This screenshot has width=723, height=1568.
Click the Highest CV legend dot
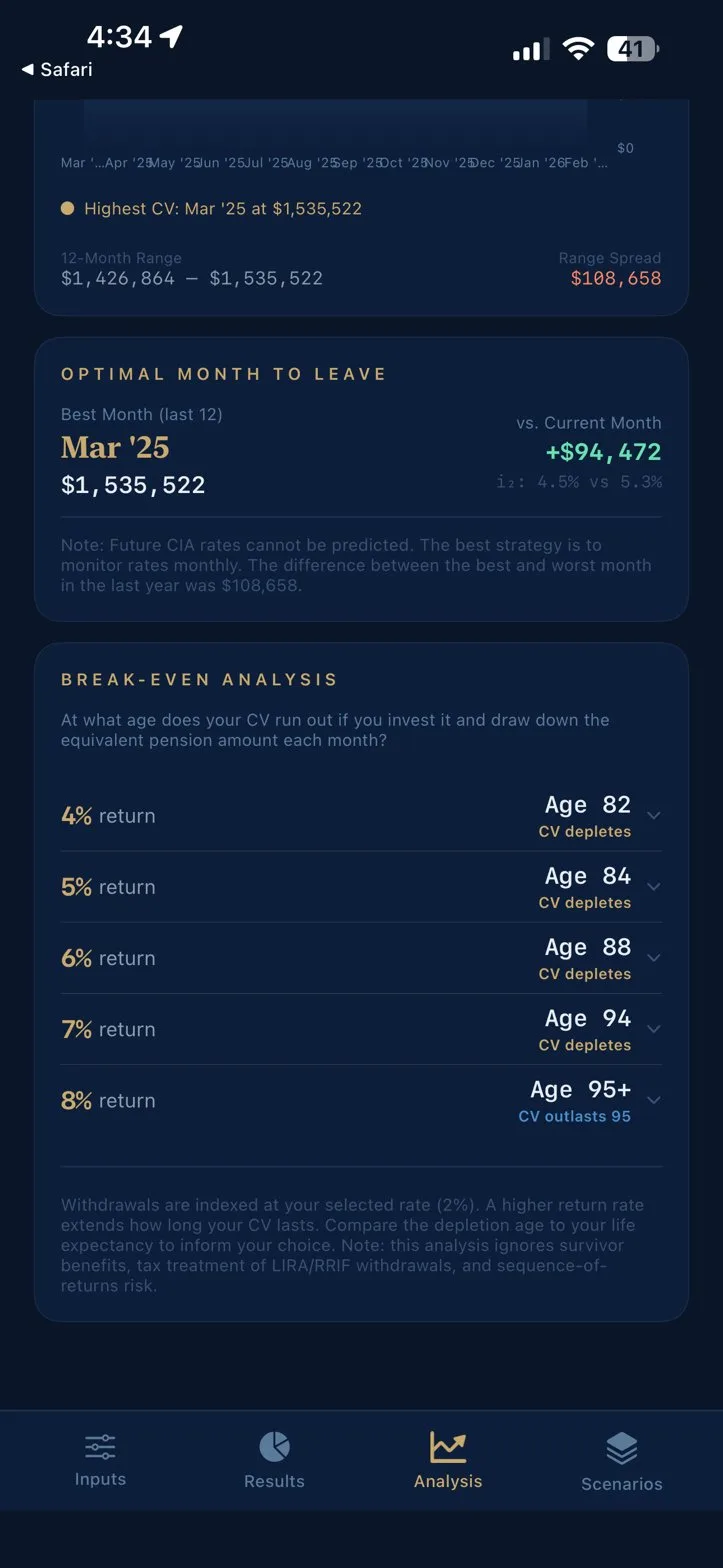[66, 208]
